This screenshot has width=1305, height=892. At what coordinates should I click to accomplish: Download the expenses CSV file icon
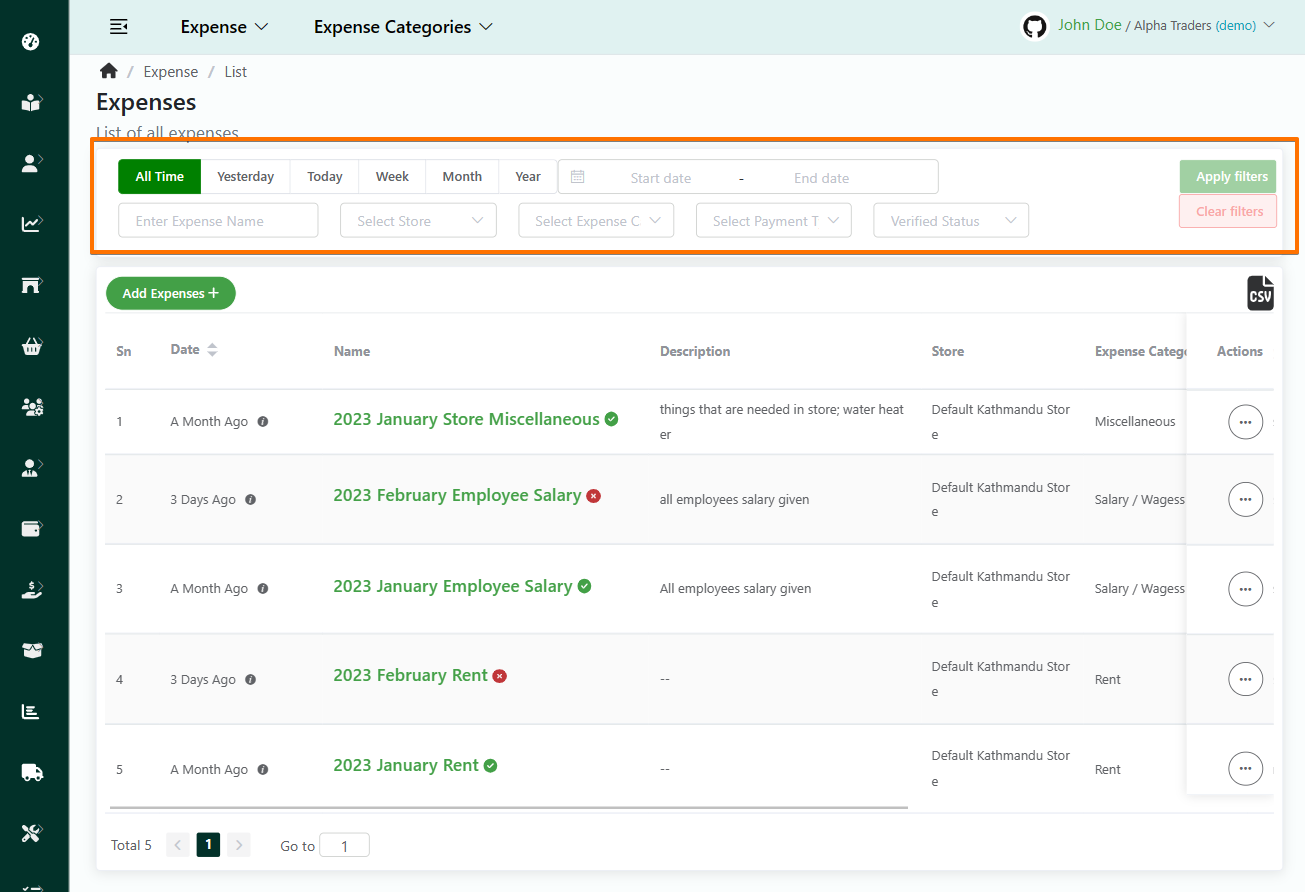[1260, 293]
